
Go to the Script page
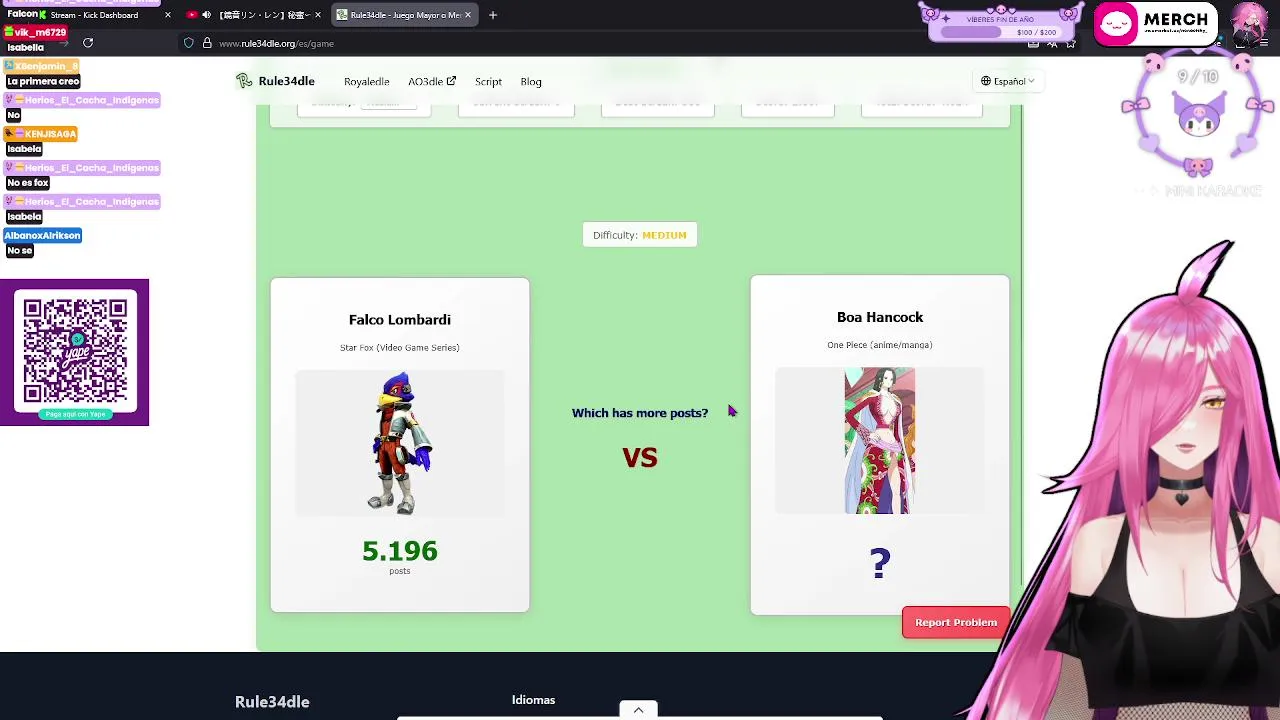(x=488, y=81)
